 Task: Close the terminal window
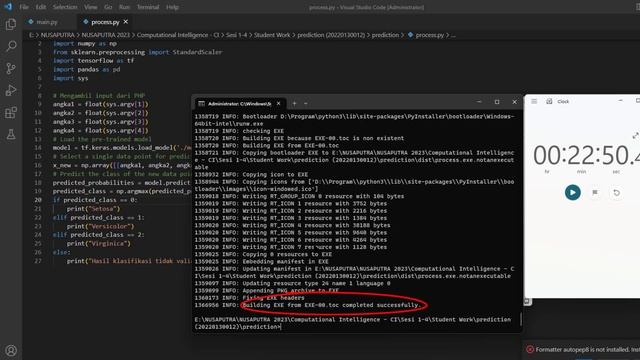point(514,102)
